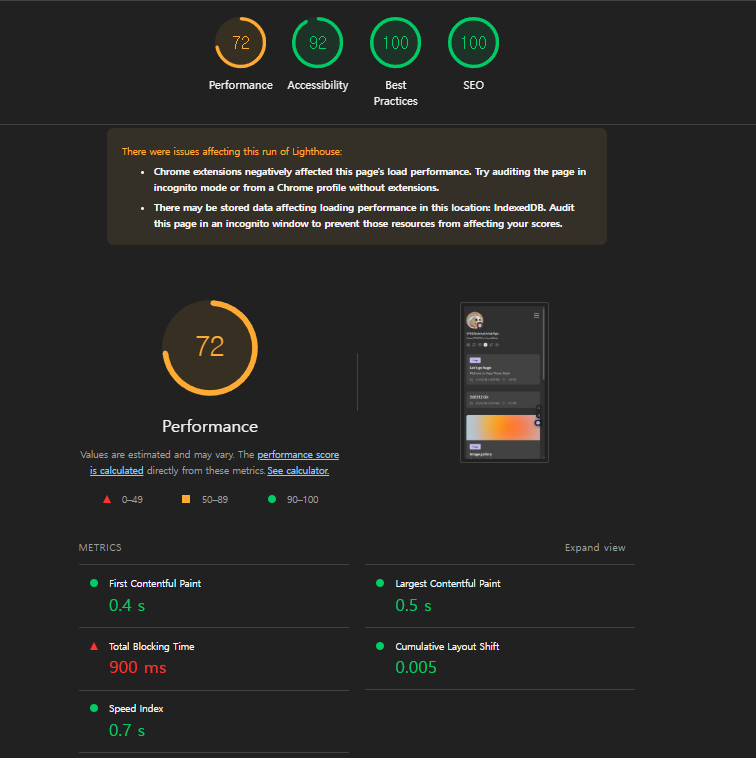Jump to the Accessibility score gauge showing 92
This screenshot has height=758, width=756.
click(x=317, y=43)
